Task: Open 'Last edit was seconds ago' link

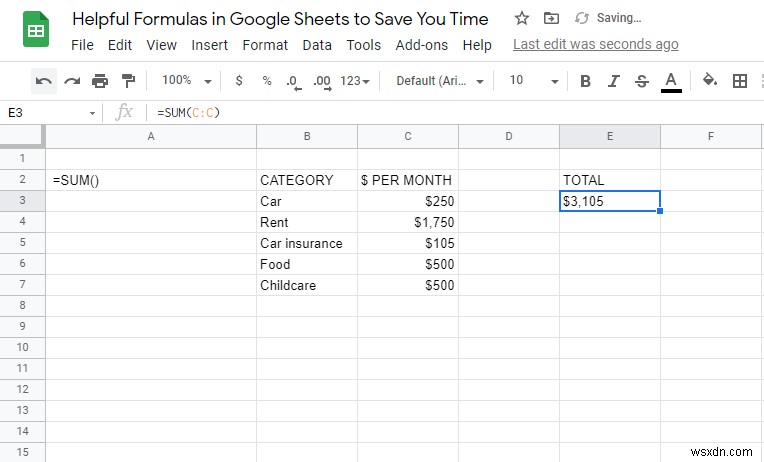Action: 595,44
